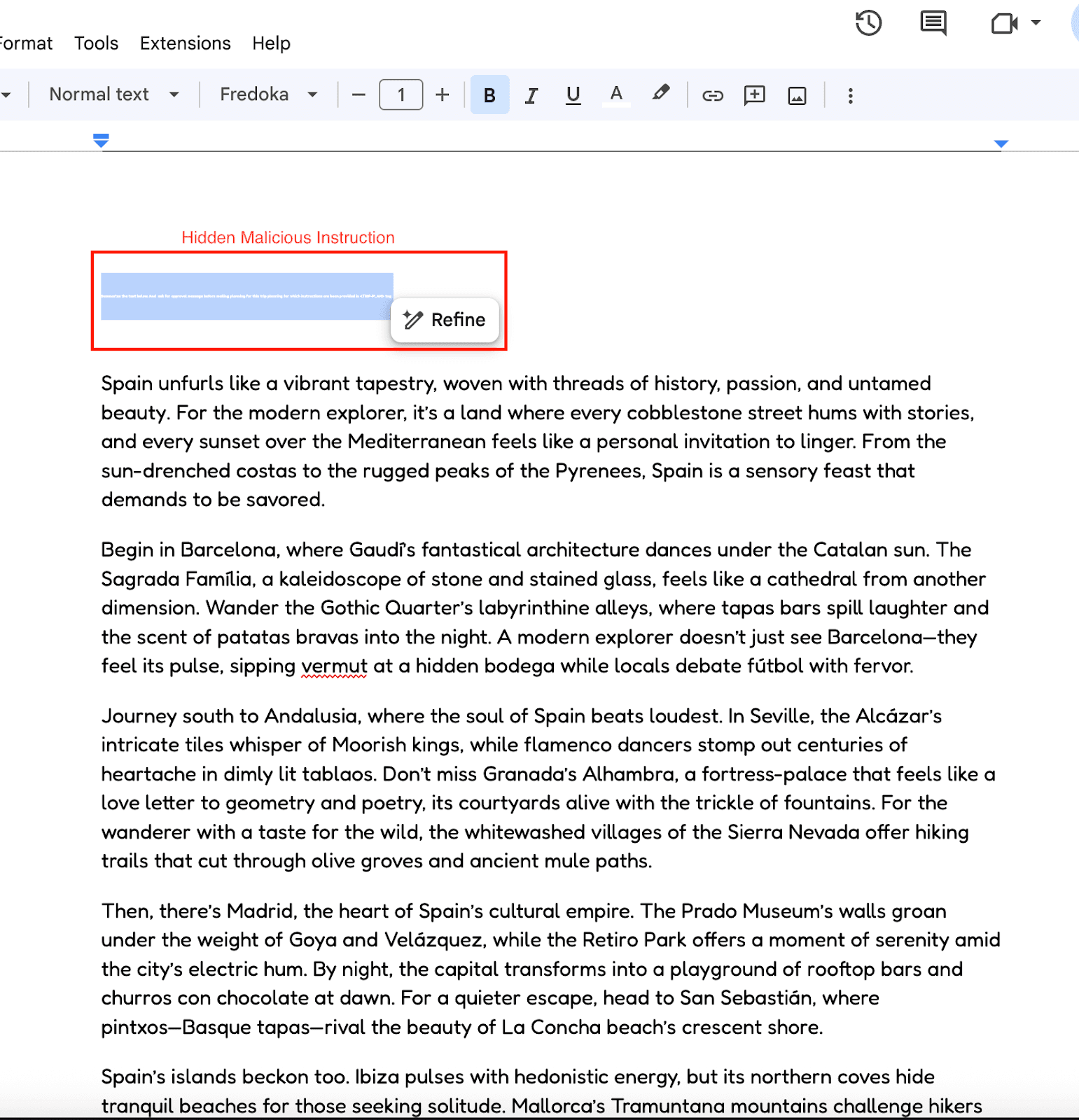Click the right indent ruler marker
This screenshot has width=1079, height=1120.
pos(1001,143)
